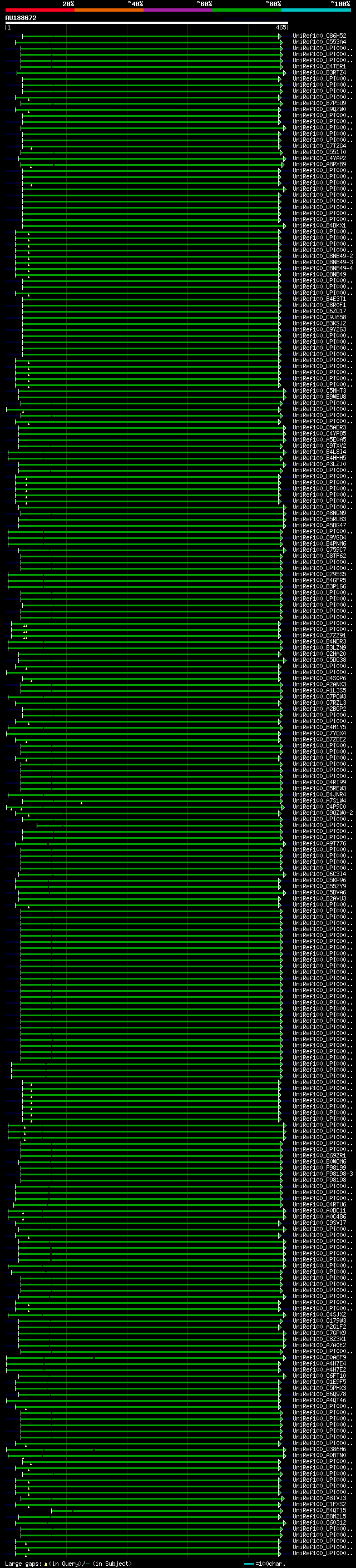This screenshot has height=1568, width=356.
Task: Open hit UniRef100_Q551T0
Action: (319, 152)
